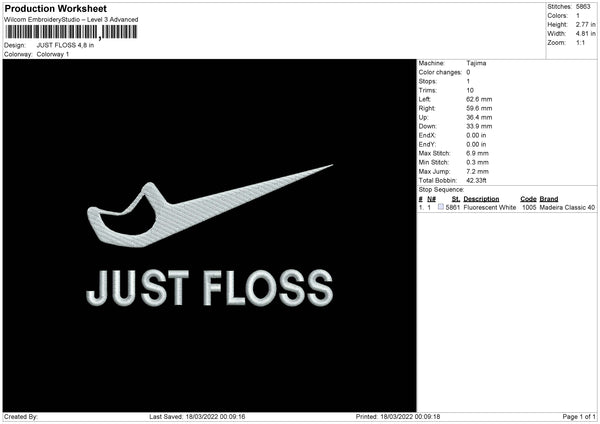Click the Zoom value 1:1
This screenshot has height=424, width=600.
580,43
